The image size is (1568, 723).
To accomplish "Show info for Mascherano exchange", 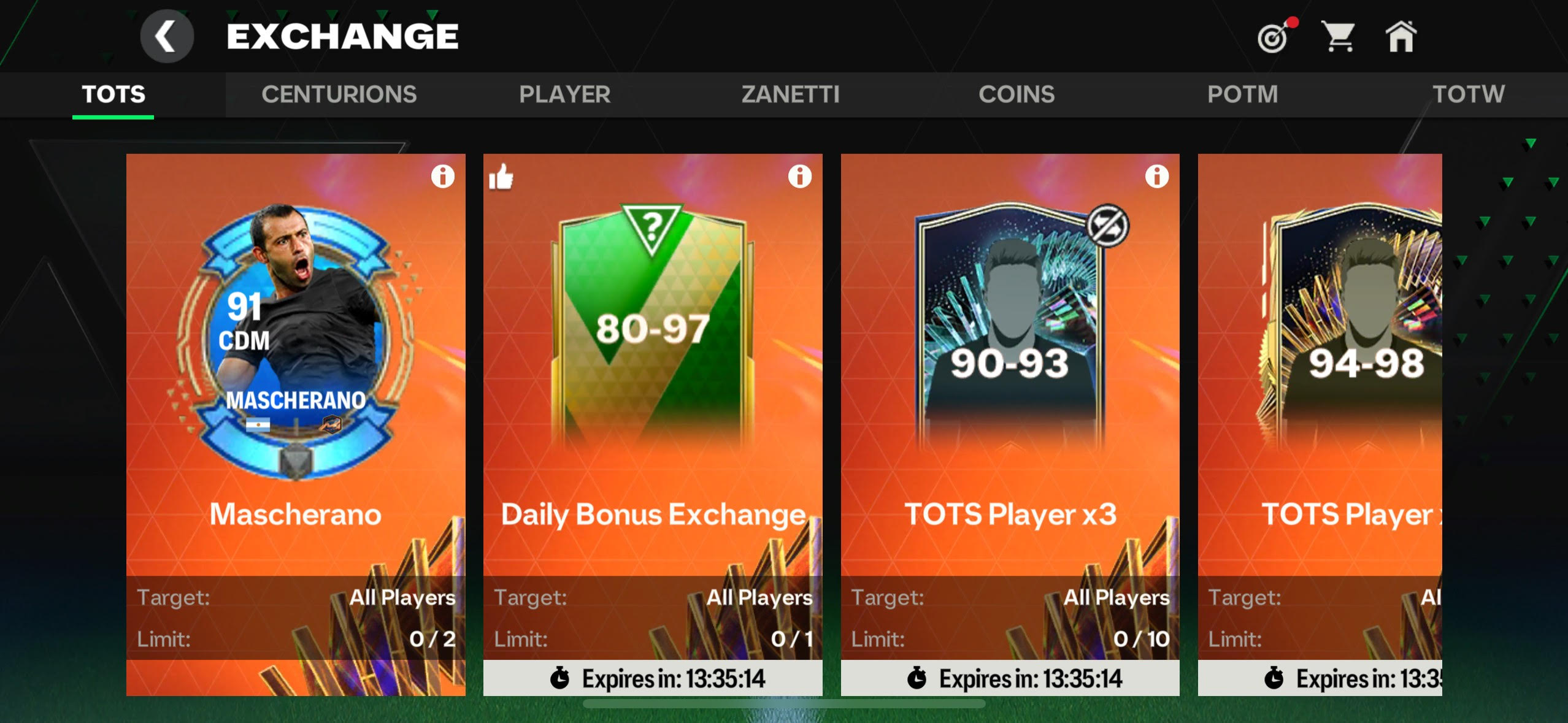I will point(442,177).
